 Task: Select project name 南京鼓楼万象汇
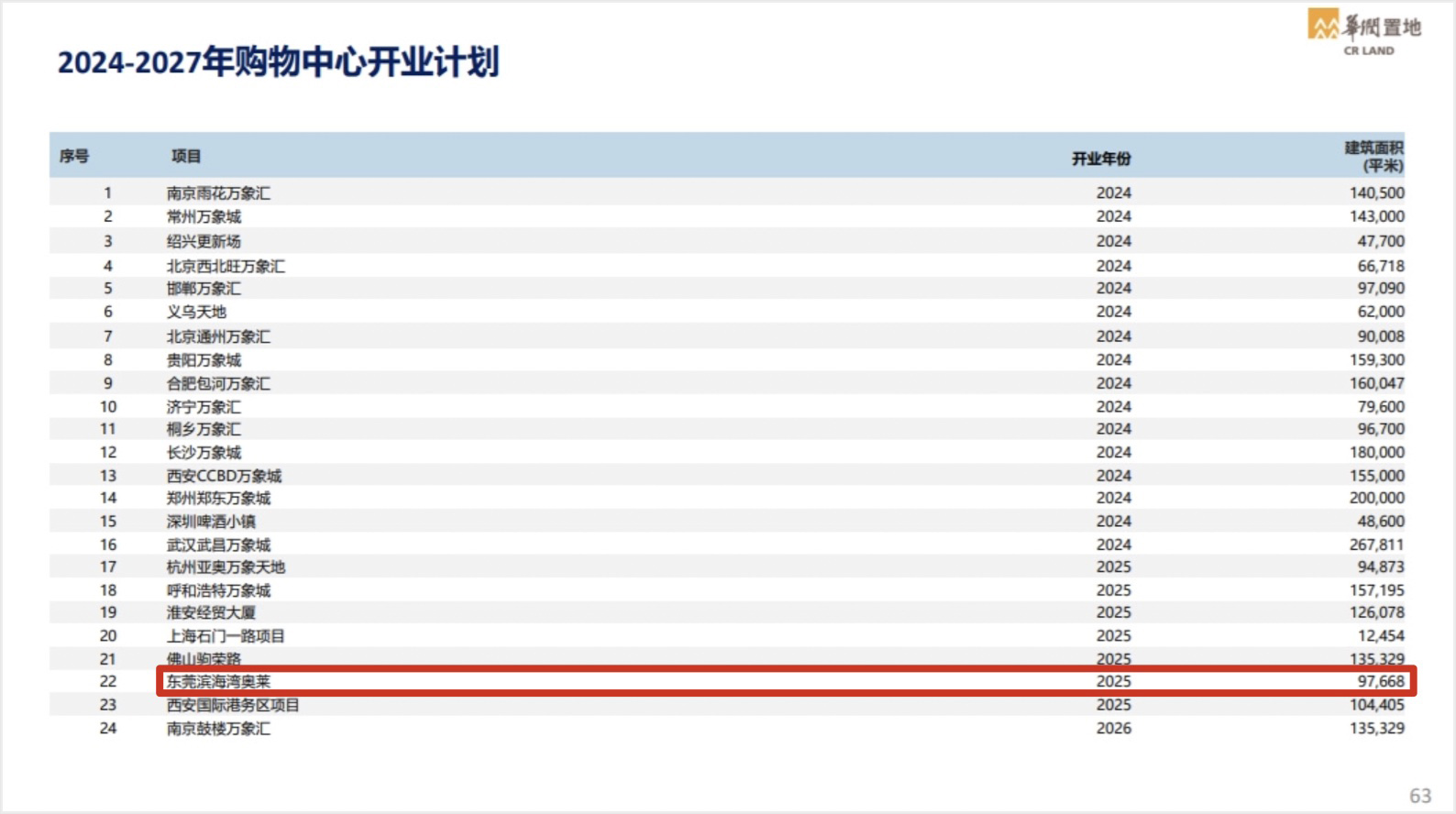coord(218,729)
